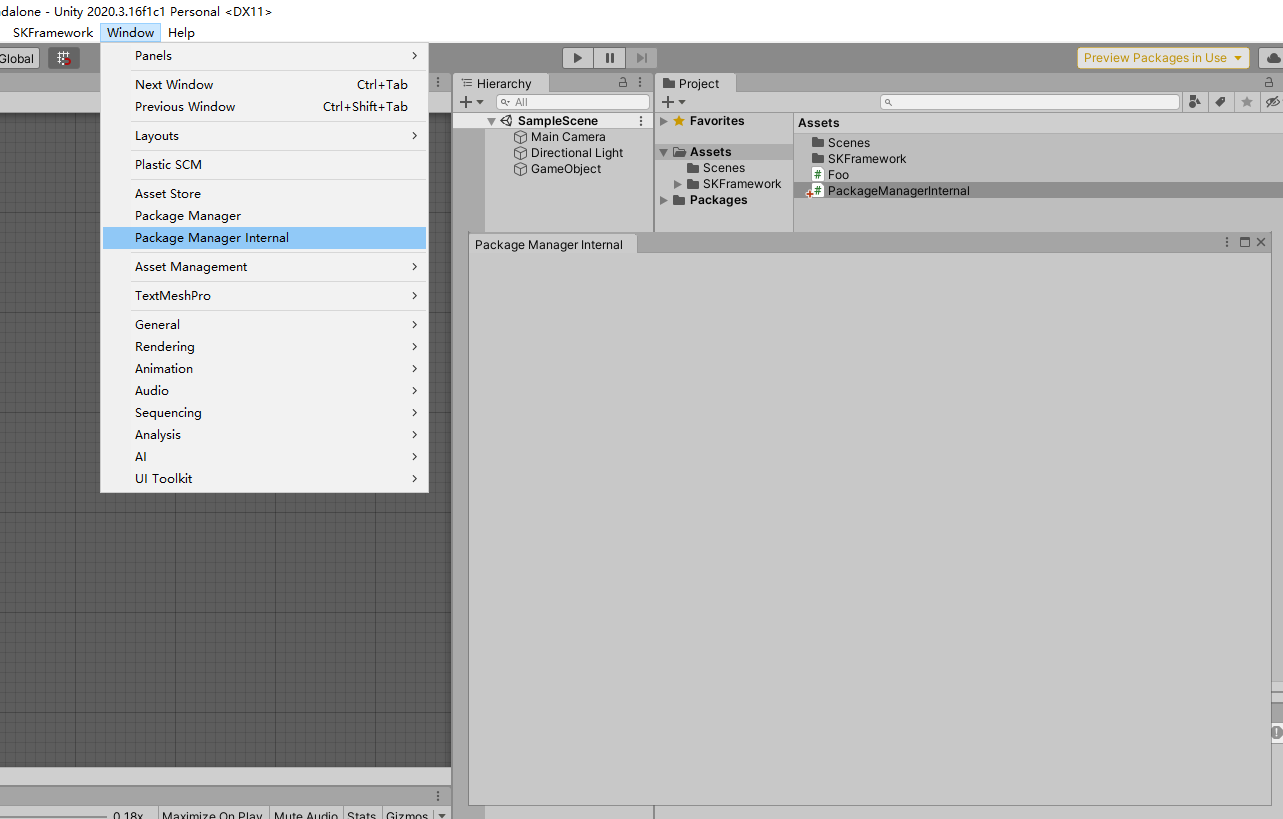Screen dimensions: 1283x819
Task: Click the grid snapping icon in the toolbar
Action: [64, 57]
